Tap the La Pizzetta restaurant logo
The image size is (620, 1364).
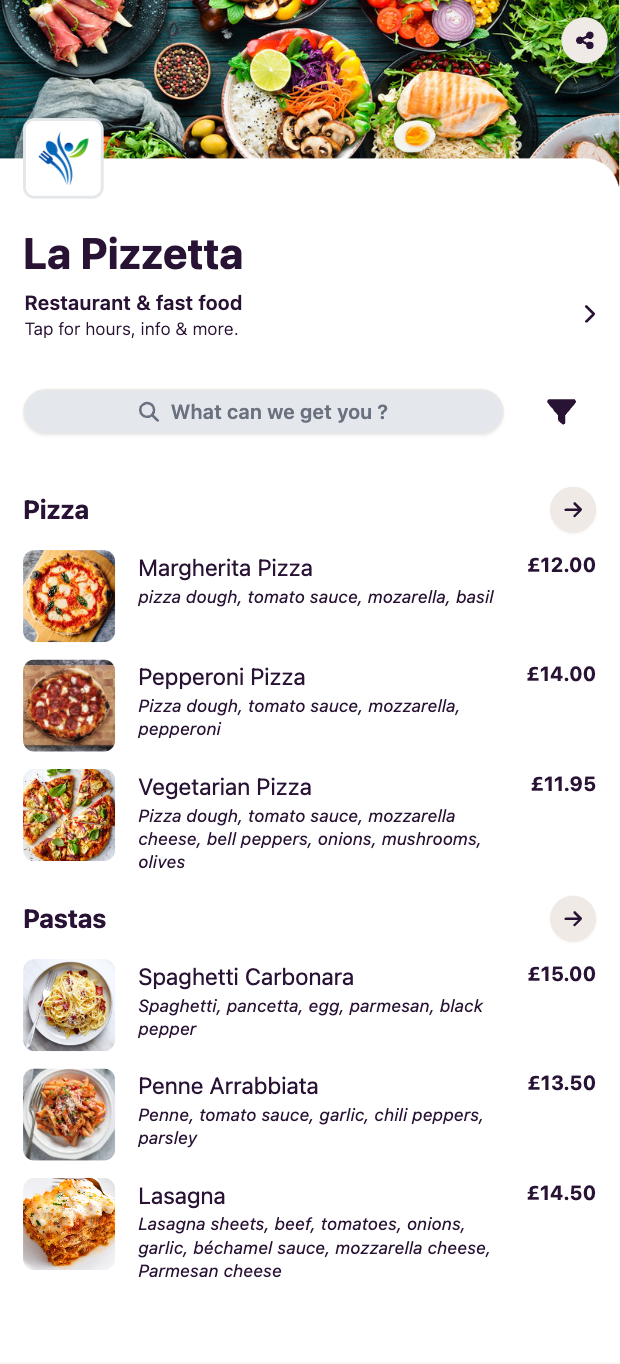63,158
